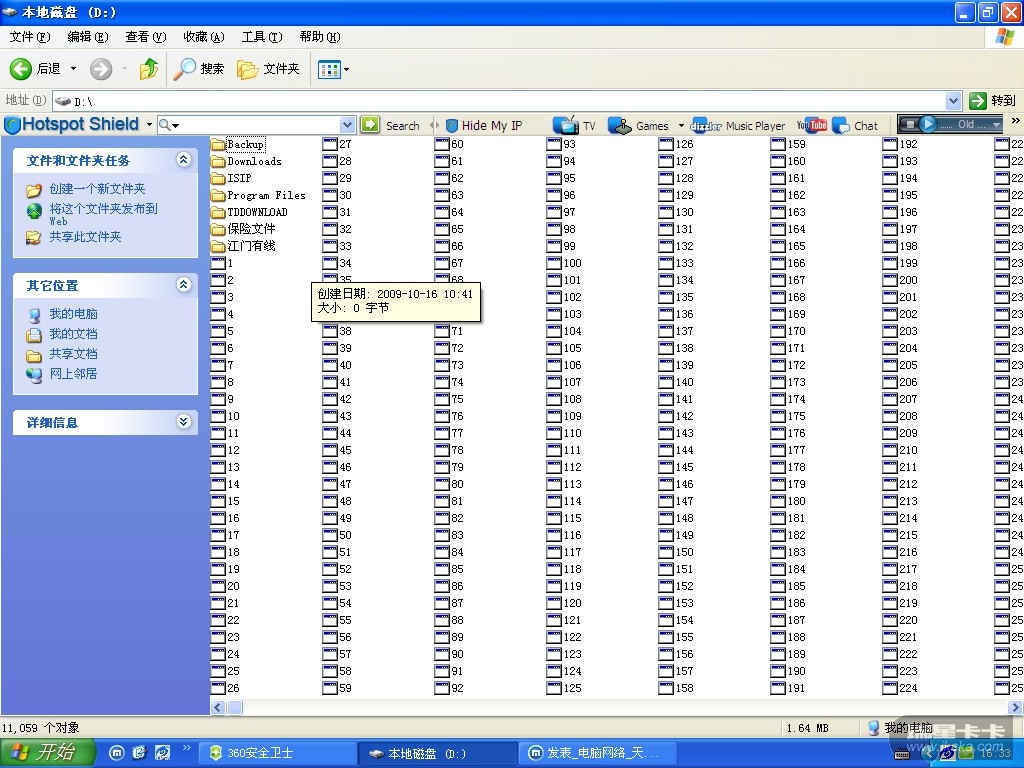Screen dimensions: 1024x768
Task: Select the Program Files folder
Action: [x=258, y=195]
